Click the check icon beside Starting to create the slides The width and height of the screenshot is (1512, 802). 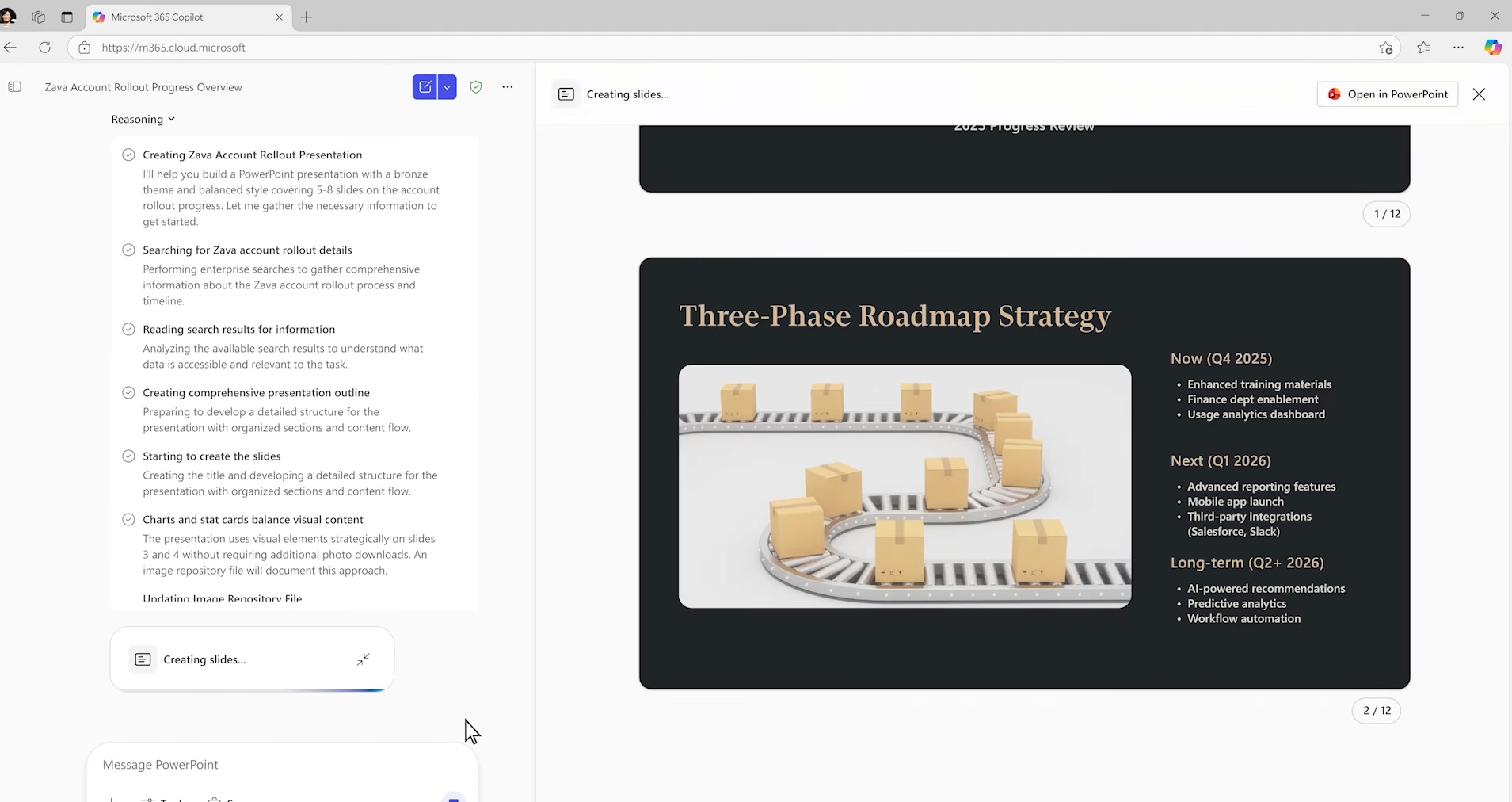click(x=128, y=456)
